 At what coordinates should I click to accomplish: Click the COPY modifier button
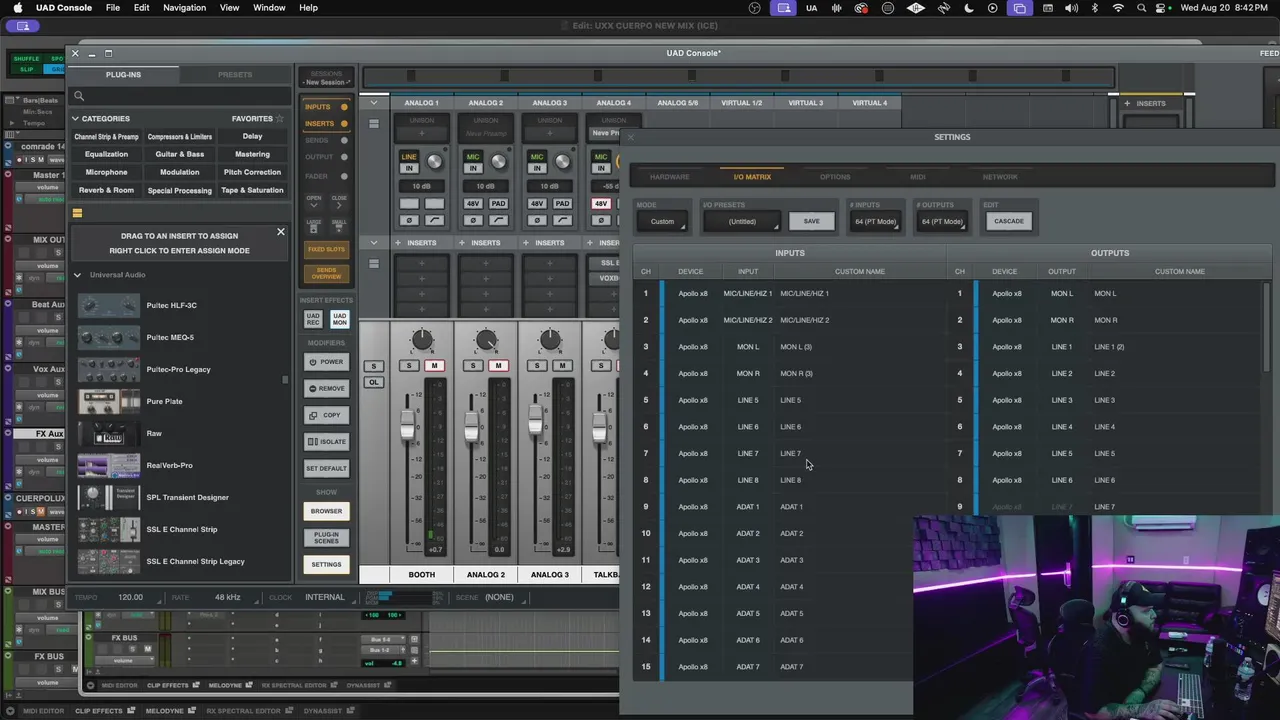pyautogui.click(x=326, y=415)
